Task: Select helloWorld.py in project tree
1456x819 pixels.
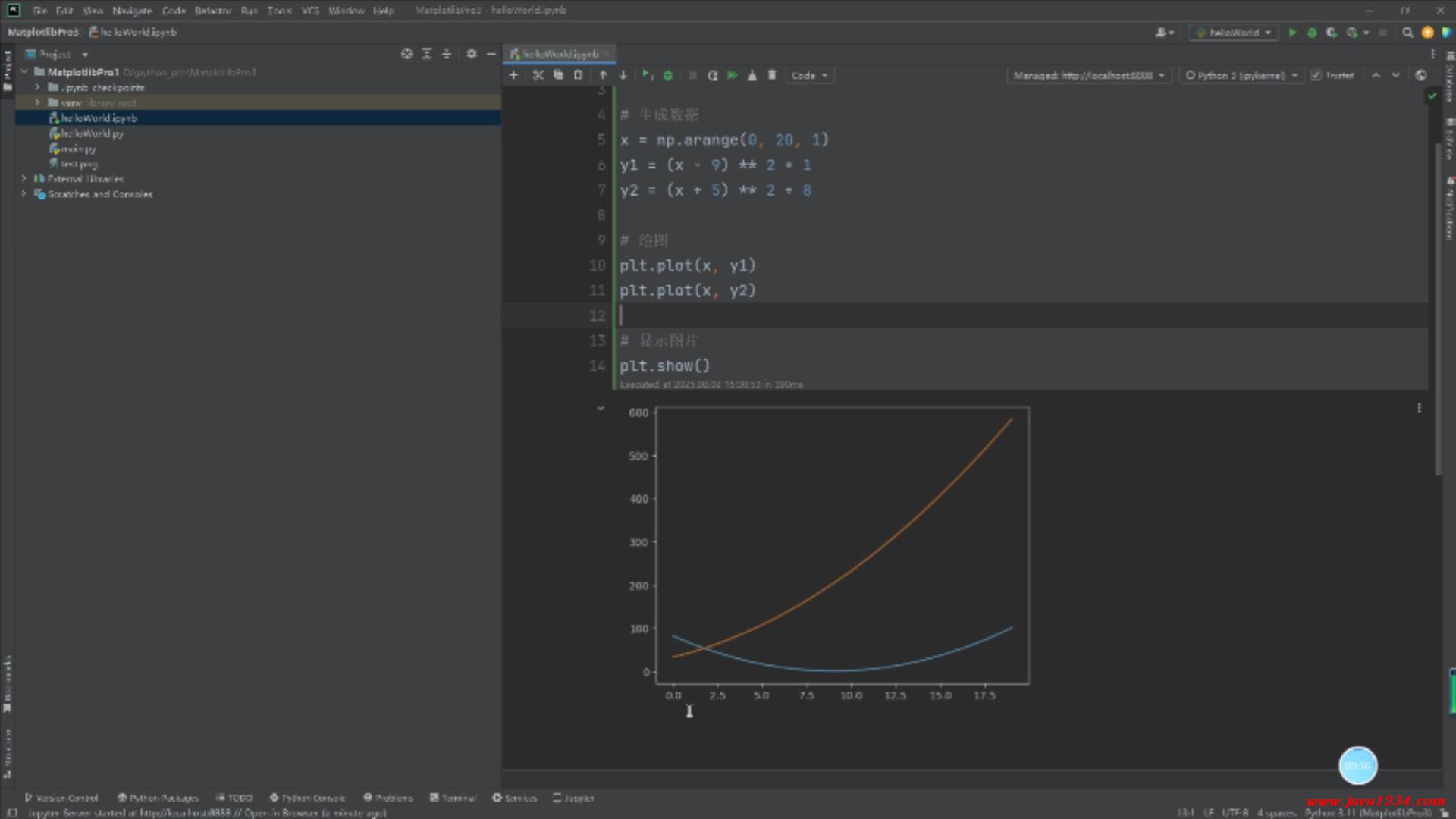Action: (x=92, y=133)
